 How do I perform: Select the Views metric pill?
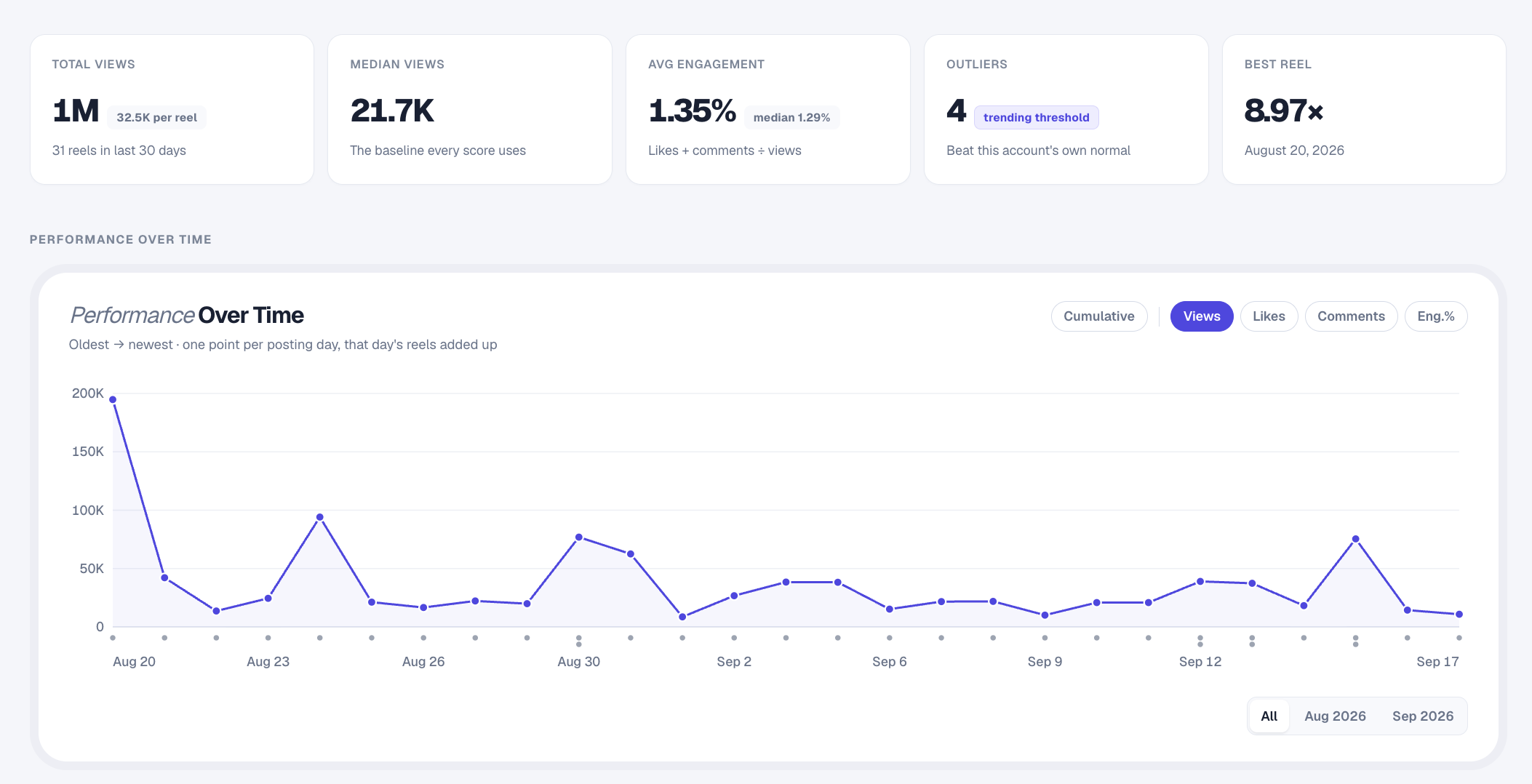[x=1202, y=316]
